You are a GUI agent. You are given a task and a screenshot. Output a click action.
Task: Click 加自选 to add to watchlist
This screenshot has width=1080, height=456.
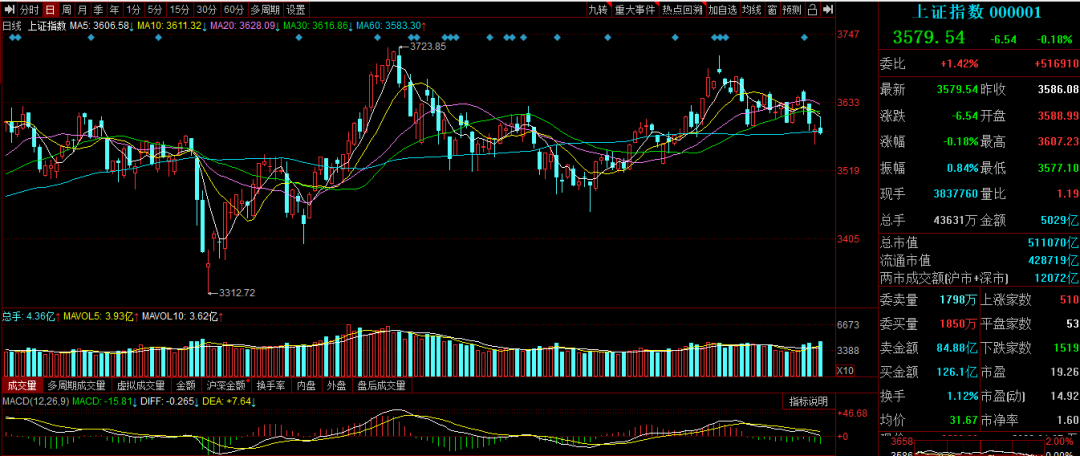(723, 10)
